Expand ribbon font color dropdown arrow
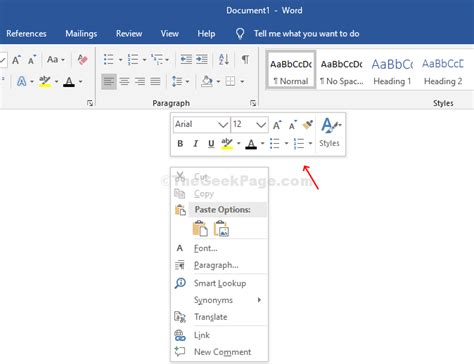The height and width of the screenshot is (364, 474). pos(80,81)
